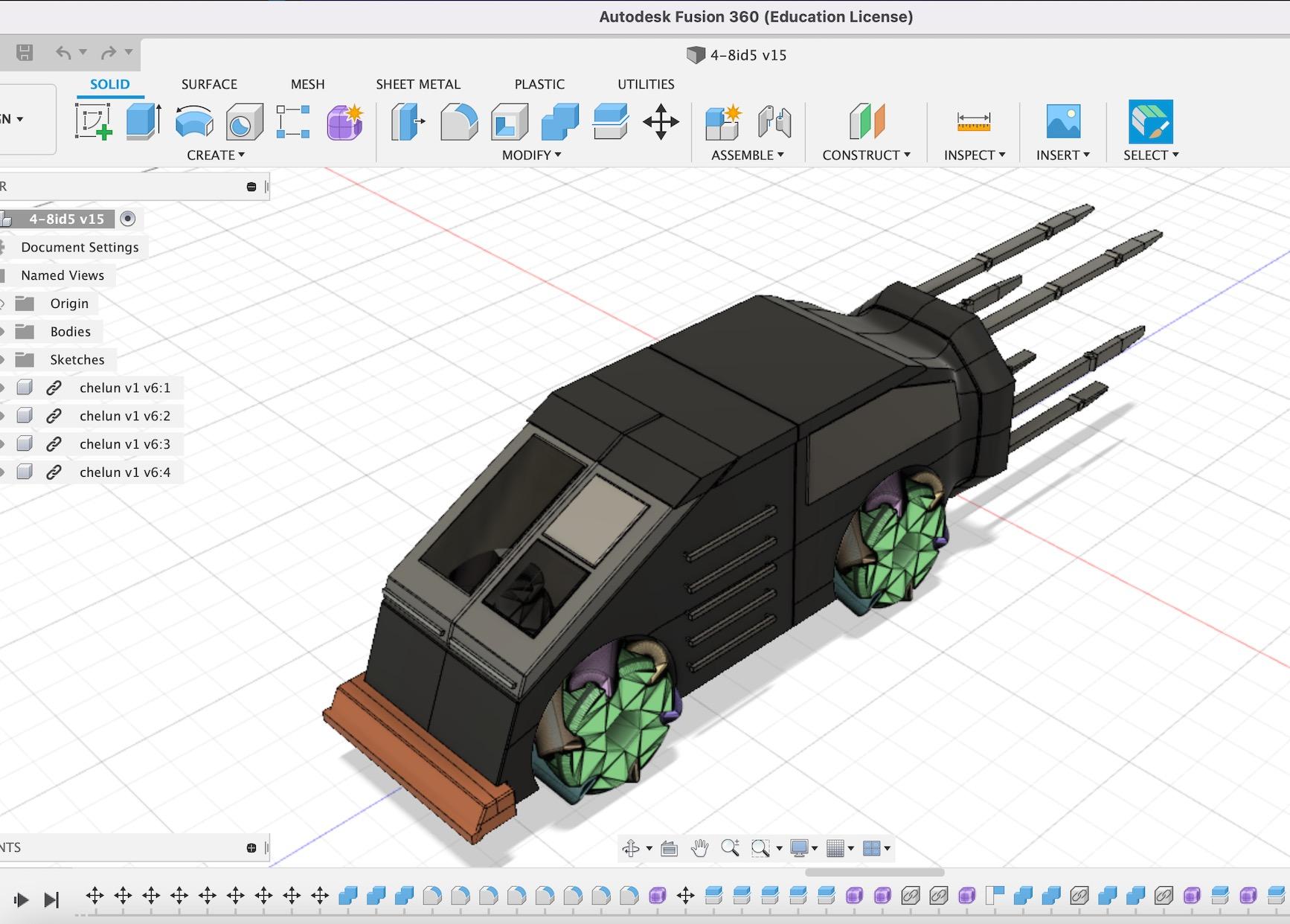
Task: Open the INSPECT dropdown menu
Action: 975,155
